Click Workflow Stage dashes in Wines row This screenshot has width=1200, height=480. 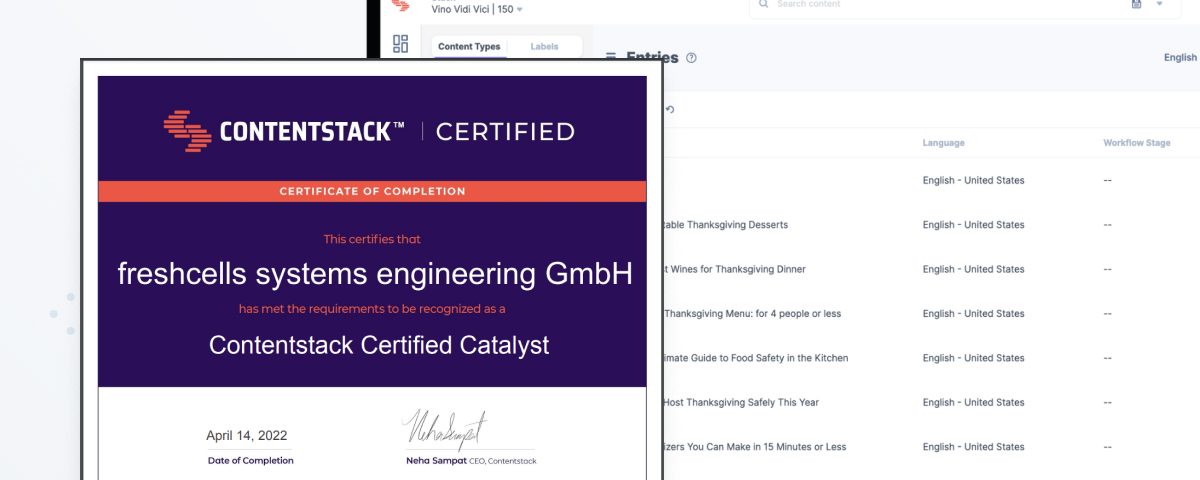pos(1108,269)
